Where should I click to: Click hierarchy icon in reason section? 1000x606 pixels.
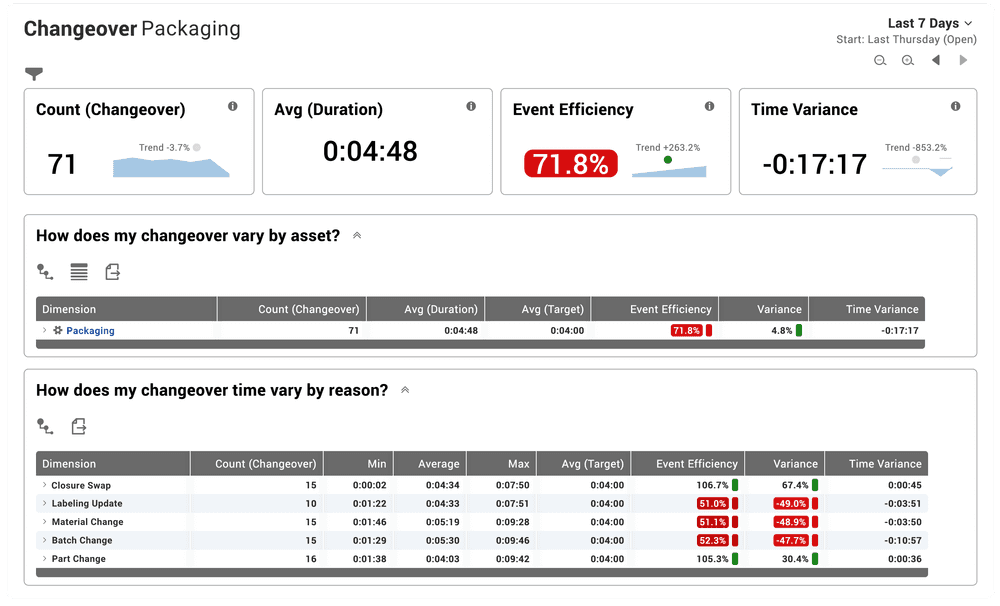(45, 426)
